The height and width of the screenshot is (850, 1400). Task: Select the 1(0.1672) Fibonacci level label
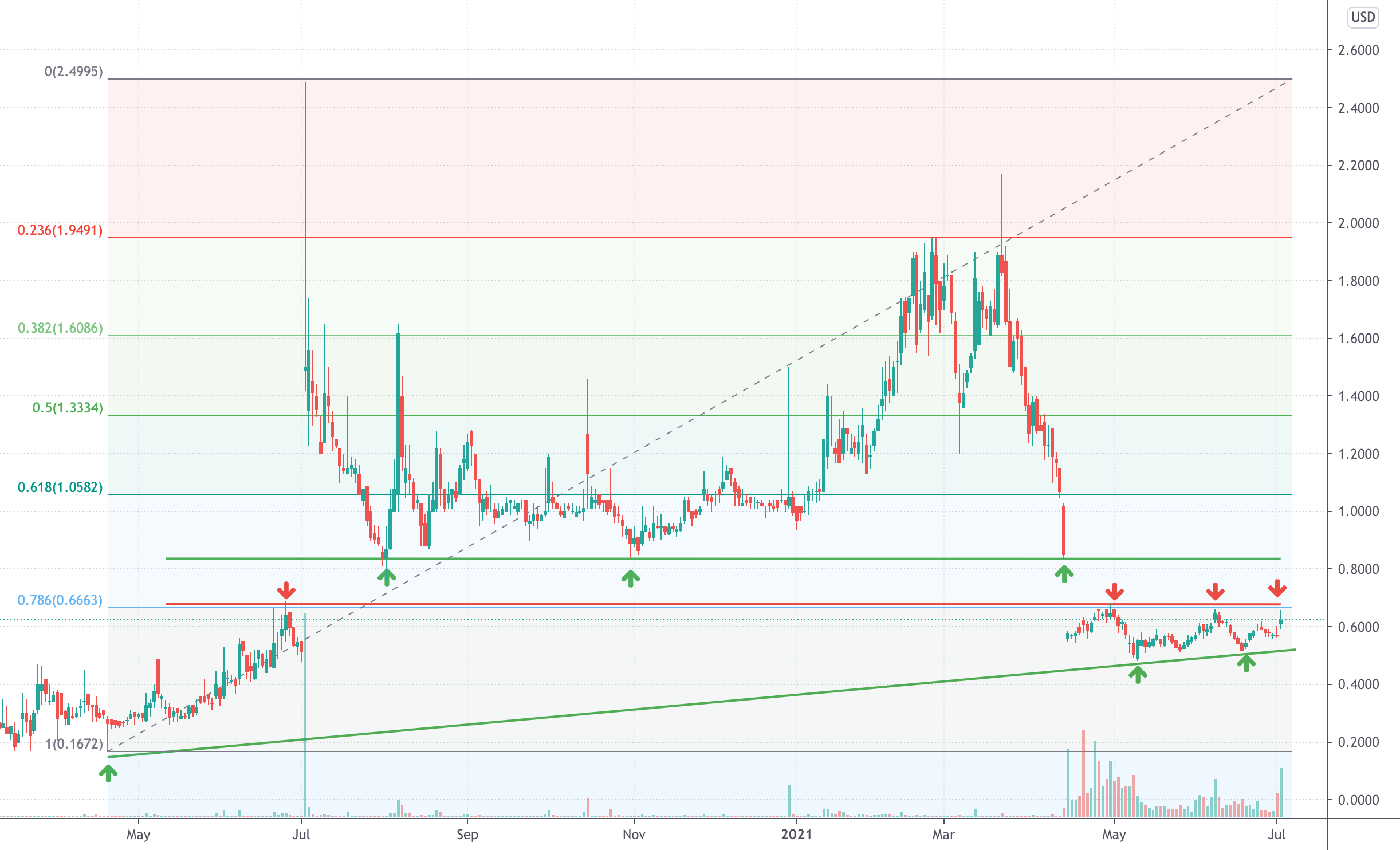74,744
